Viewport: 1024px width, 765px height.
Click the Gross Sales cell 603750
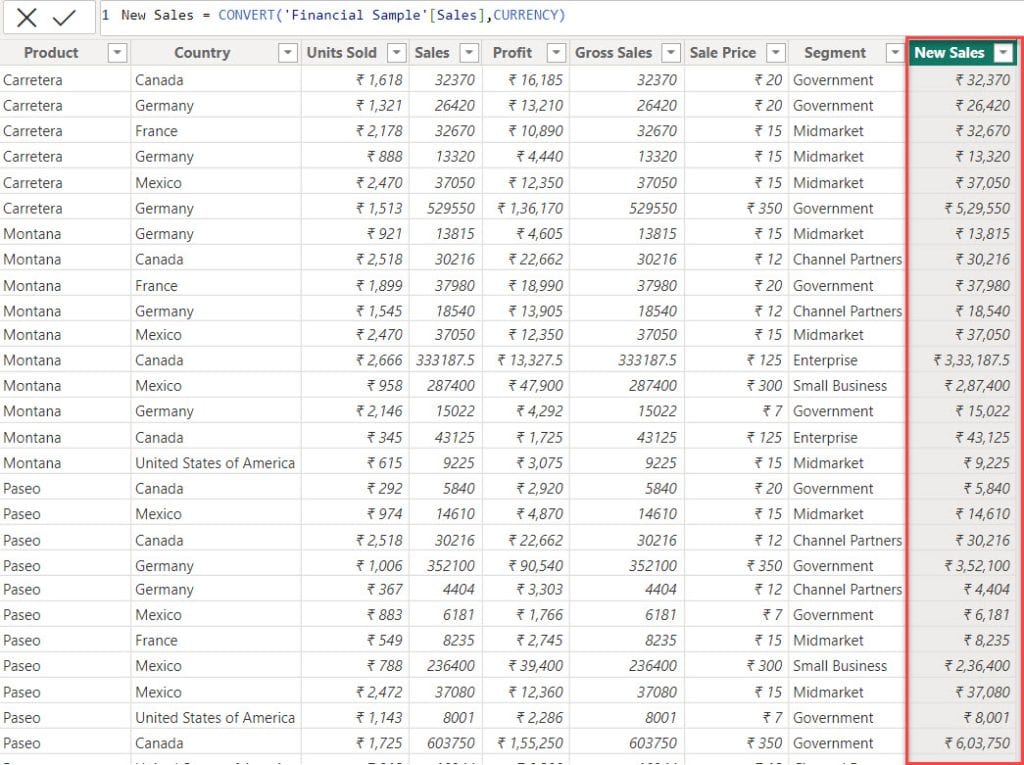627,743
